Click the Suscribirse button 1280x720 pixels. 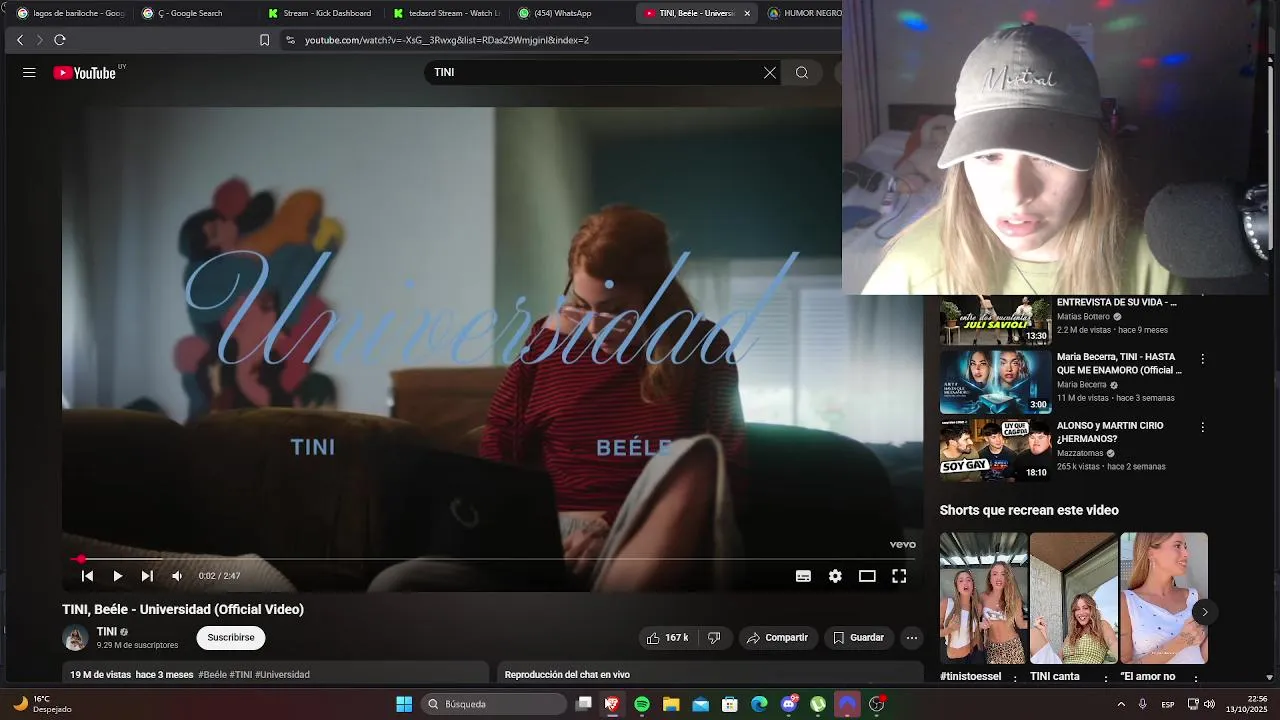(x=231, y=638)
